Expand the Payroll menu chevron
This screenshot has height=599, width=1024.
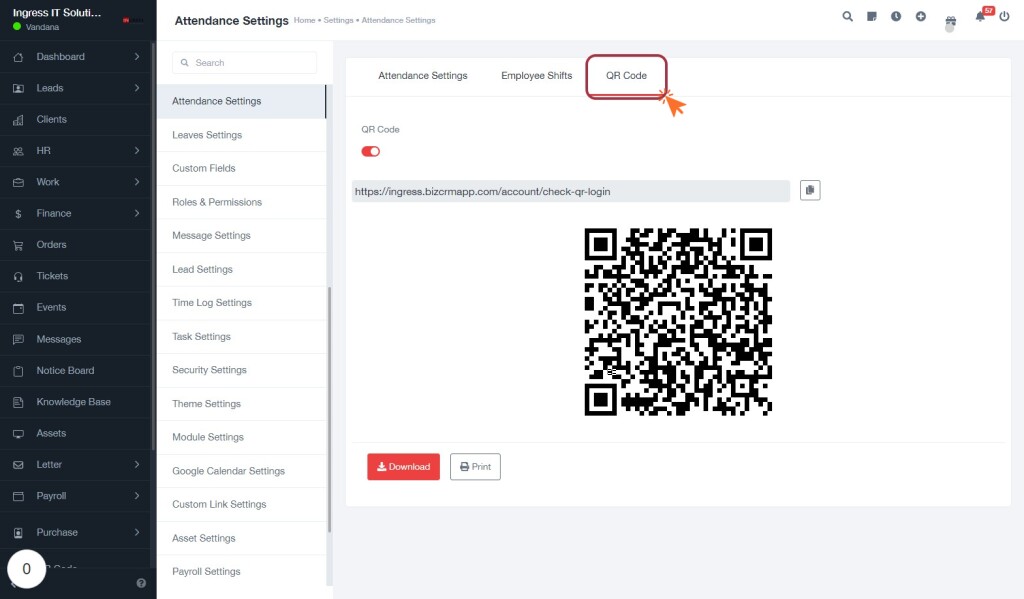(x=136, y=495)
